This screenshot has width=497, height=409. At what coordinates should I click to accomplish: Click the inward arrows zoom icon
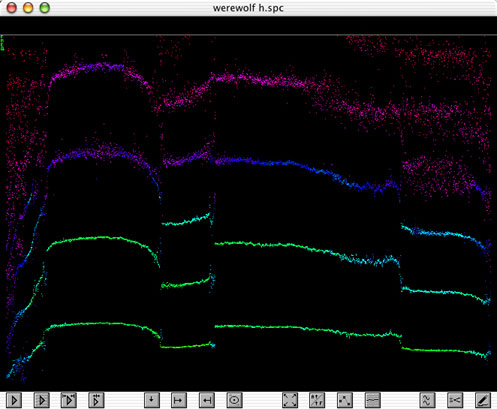[x=317, y=400]
